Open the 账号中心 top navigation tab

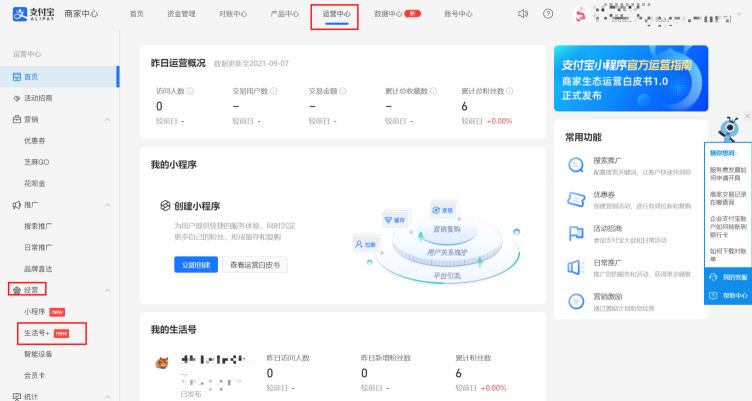click(458, 14)
